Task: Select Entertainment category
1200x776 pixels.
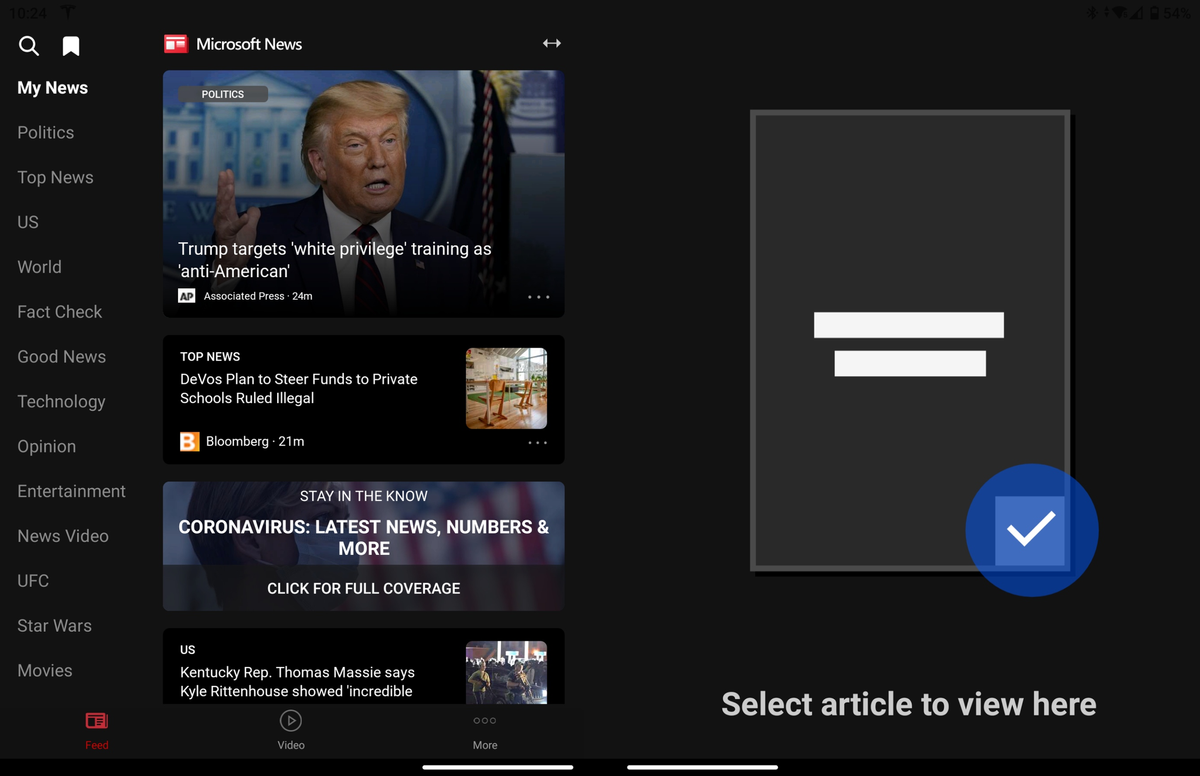Action: pos(71,491)
